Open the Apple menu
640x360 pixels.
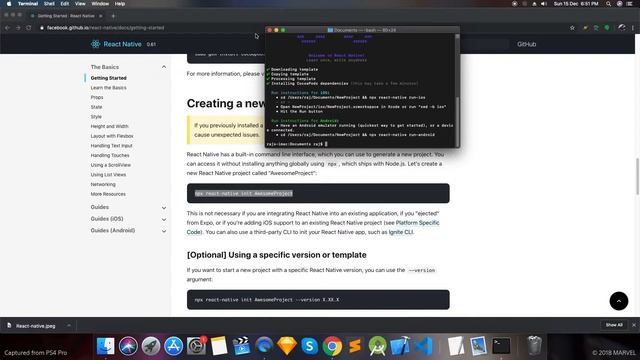coord(9,4)
